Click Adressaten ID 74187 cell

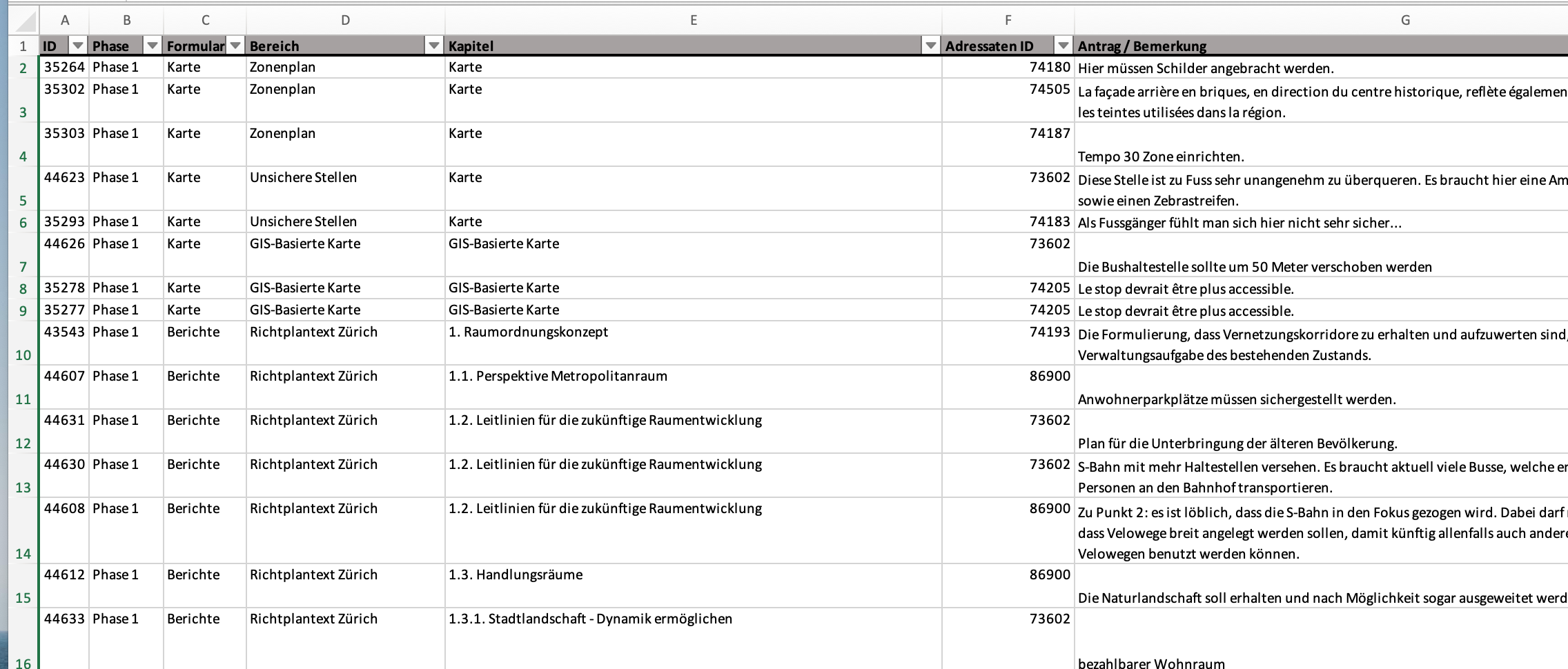click(1008, 145)
